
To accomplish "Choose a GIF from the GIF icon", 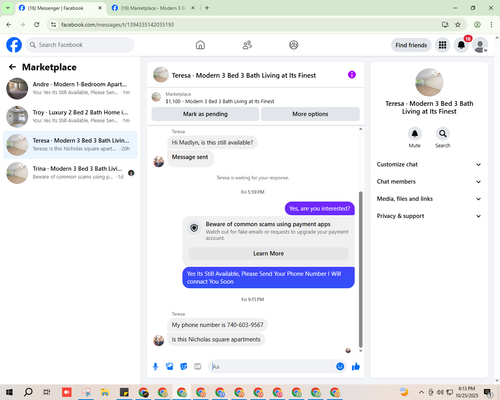I will [198, 367].
